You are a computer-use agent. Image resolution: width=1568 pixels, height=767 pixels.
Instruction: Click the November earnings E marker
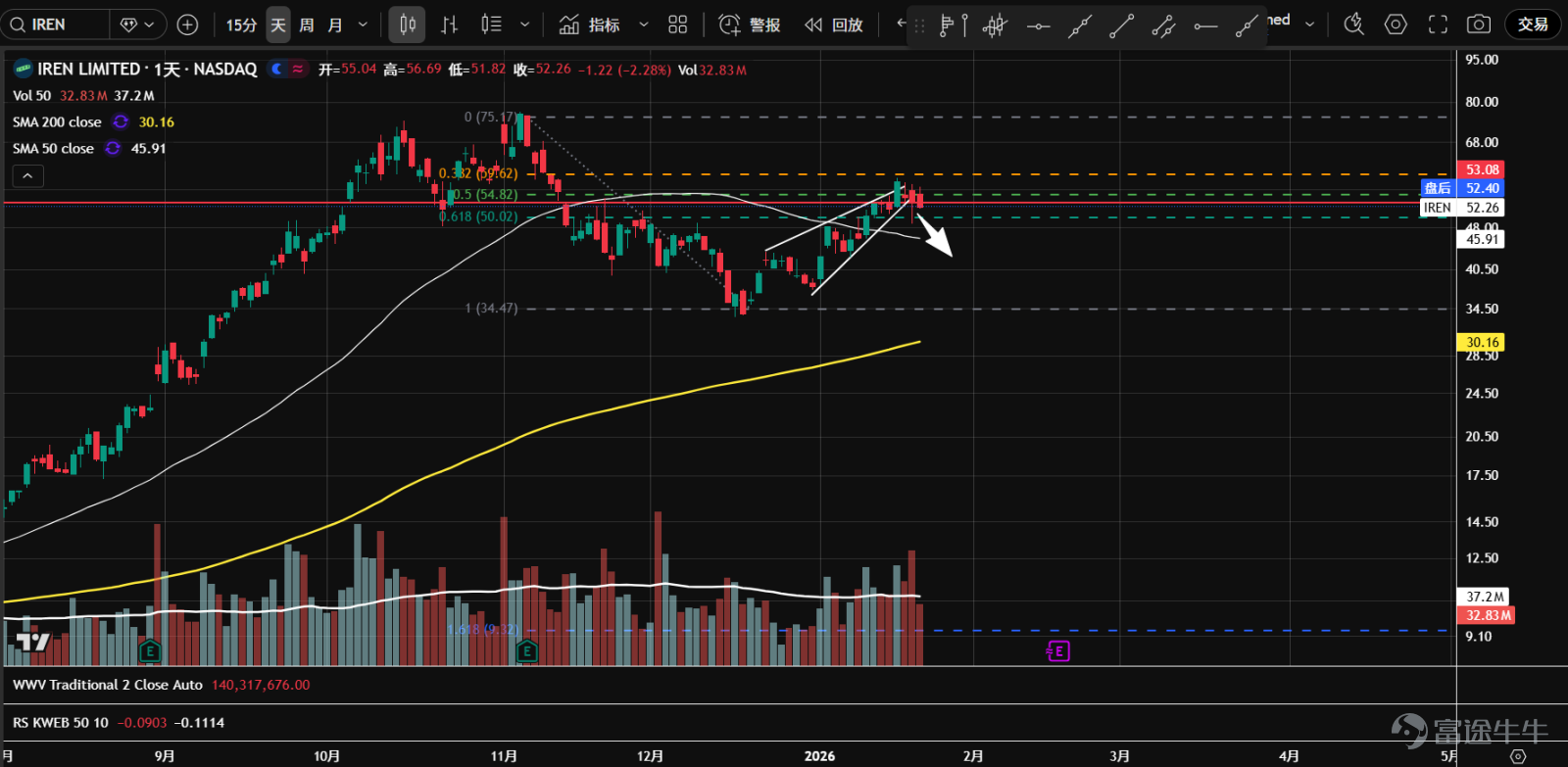point(527,650)
